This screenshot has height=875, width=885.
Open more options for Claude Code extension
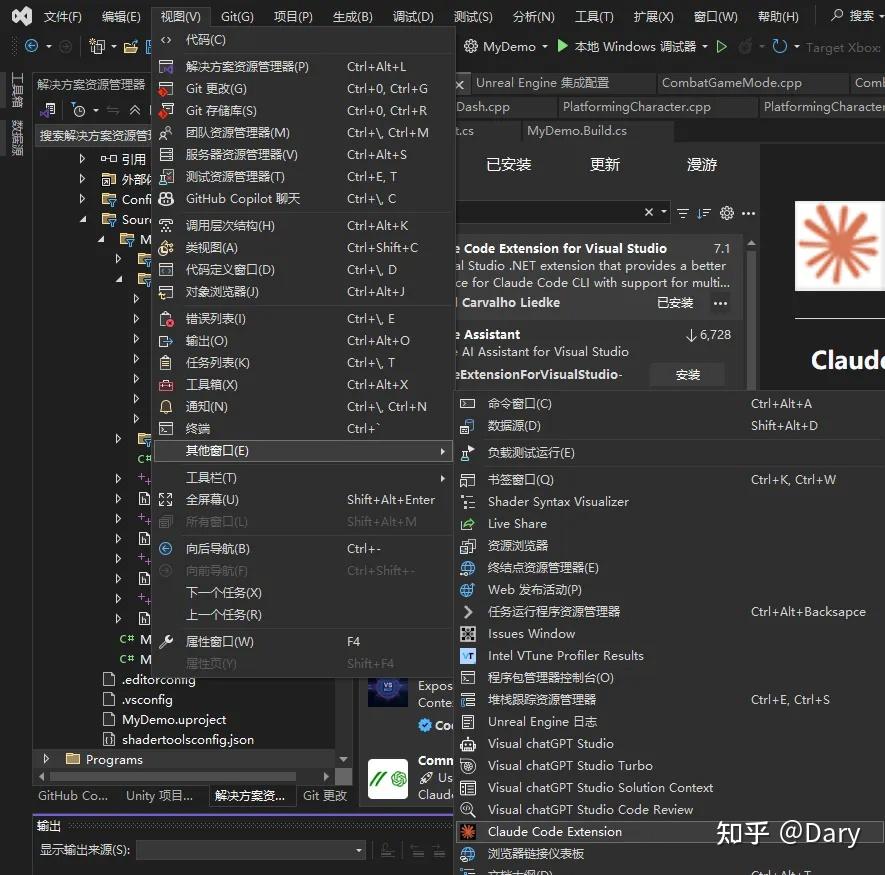(x=720, y=303)
